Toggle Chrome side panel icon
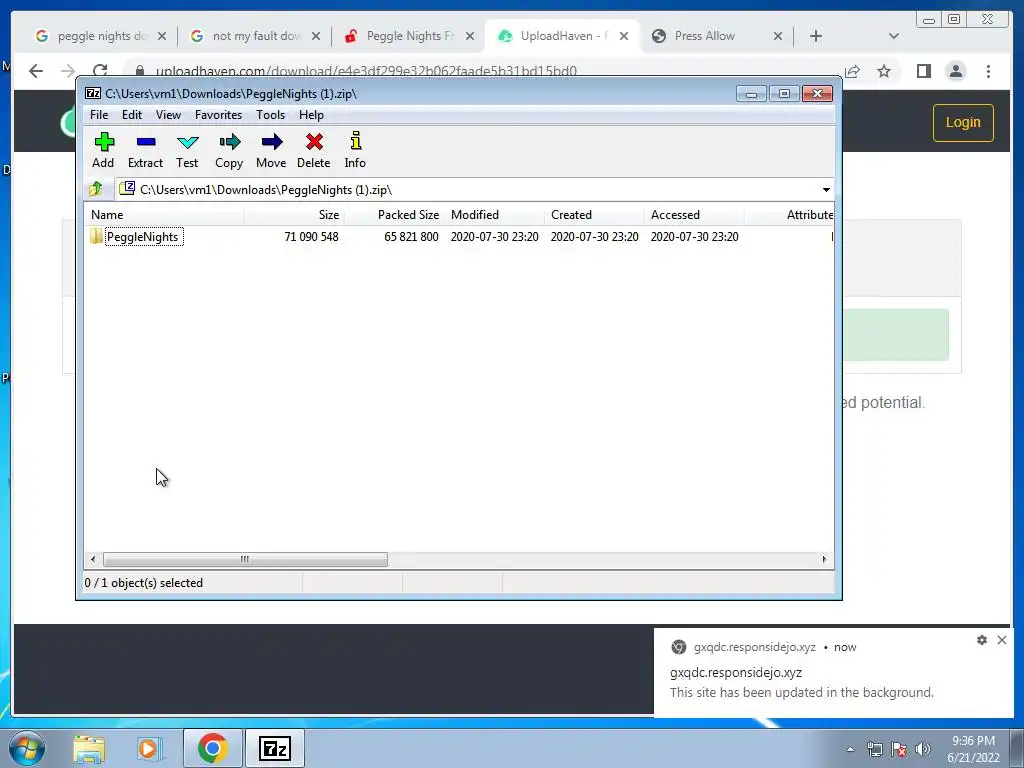 [923, 71]
